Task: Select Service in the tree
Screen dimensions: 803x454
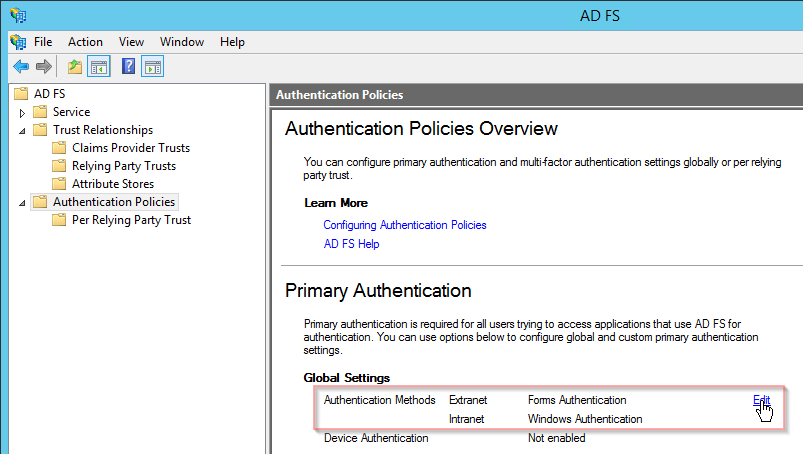Action: [71, 112]
